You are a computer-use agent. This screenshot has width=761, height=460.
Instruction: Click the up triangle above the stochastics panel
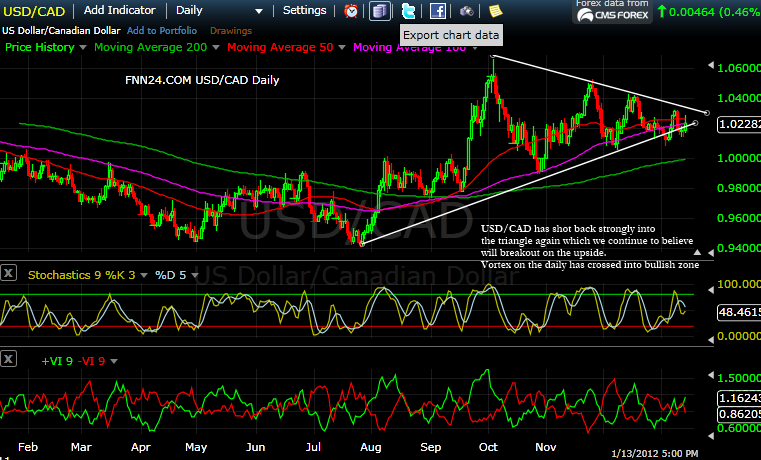[697, 253]
